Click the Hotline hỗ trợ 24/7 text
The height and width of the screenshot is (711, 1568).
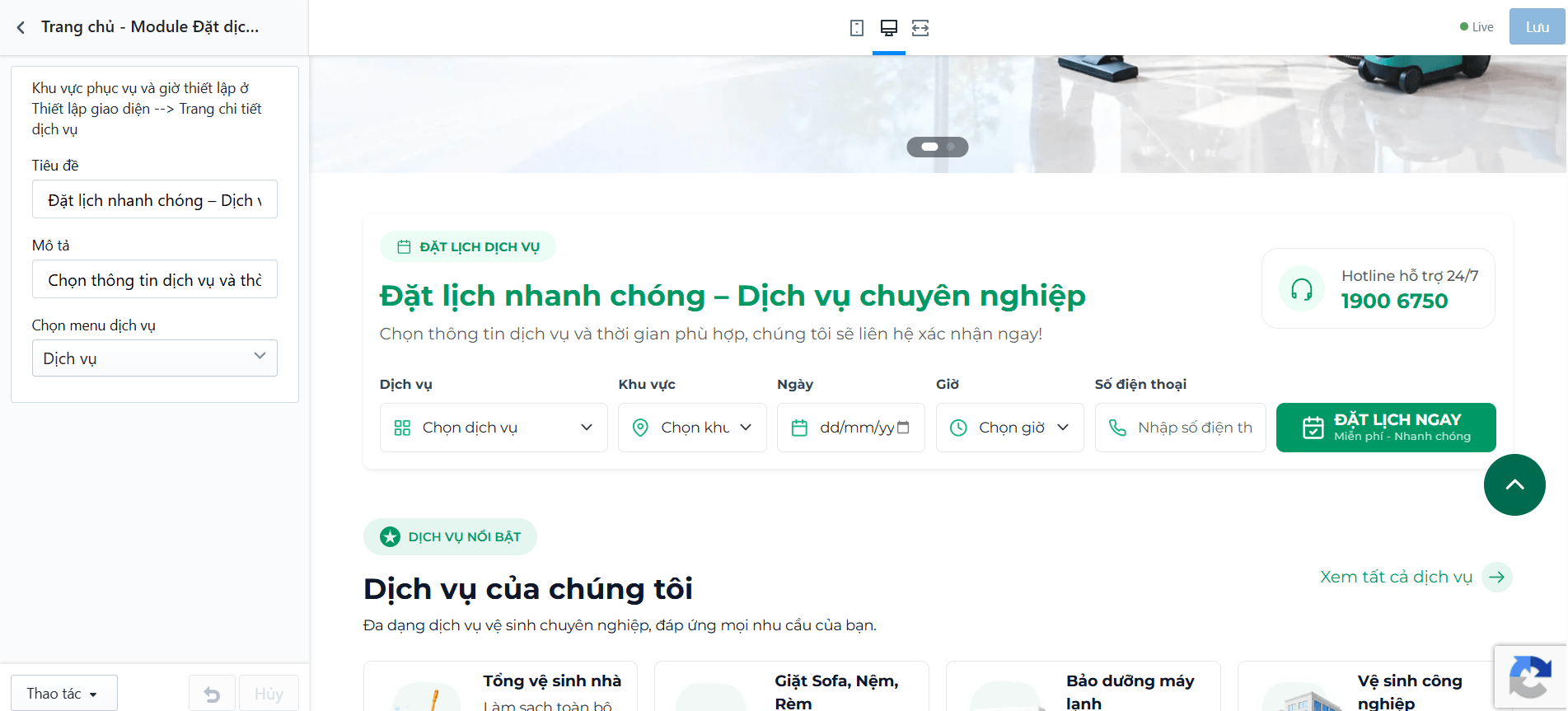[1410, 276]
